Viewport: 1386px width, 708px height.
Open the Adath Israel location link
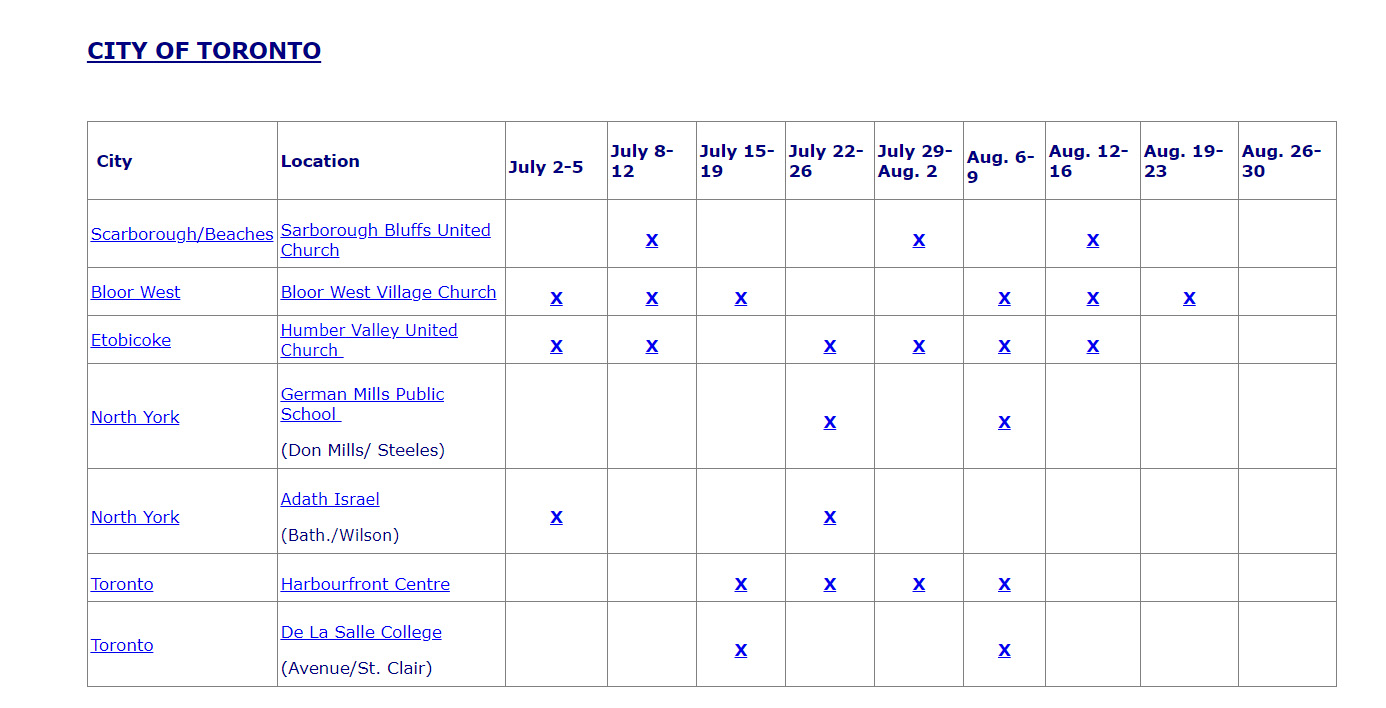[x=330, y=499]
